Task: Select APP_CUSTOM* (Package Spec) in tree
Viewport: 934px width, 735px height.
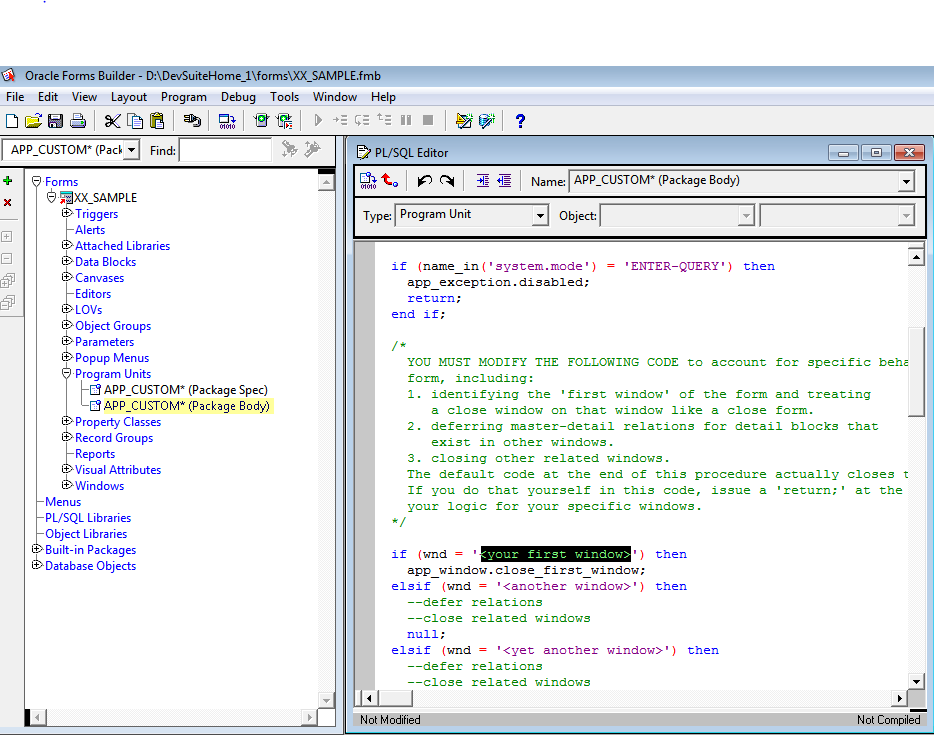Action: pos(185,390)
